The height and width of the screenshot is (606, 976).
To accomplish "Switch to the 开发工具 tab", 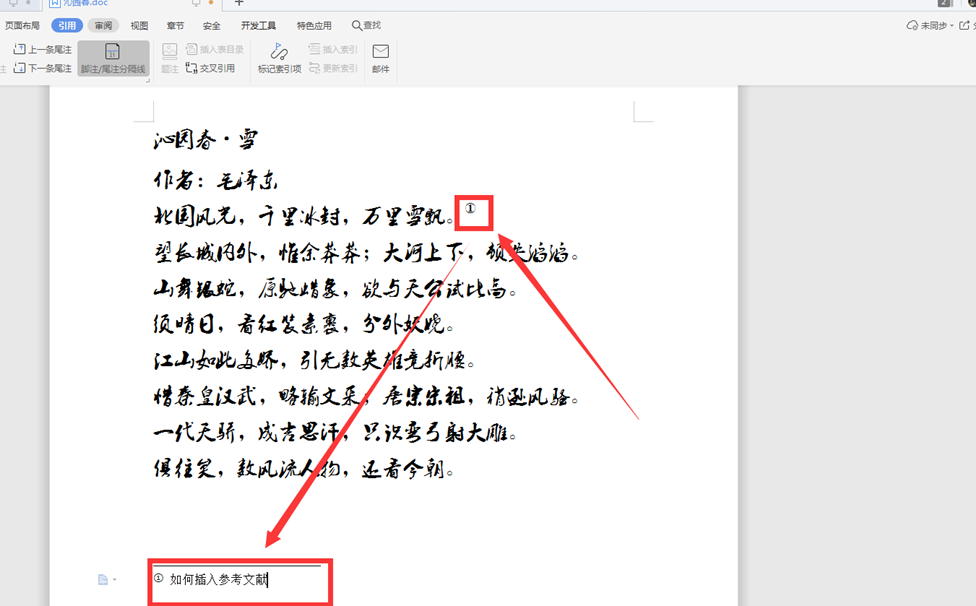I will [258, 26].
